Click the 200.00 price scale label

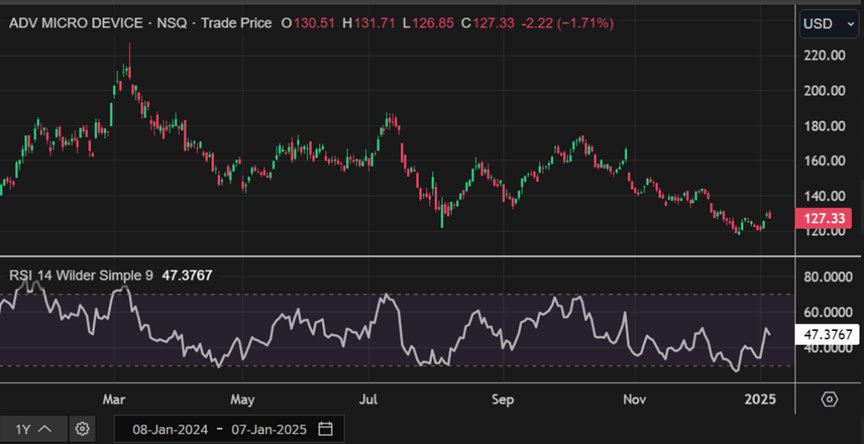coord(825,90)
